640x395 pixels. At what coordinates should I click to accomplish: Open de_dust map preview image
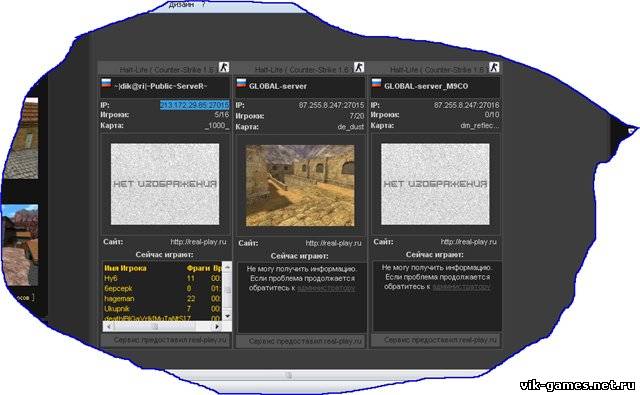click(x=300, y=185)
